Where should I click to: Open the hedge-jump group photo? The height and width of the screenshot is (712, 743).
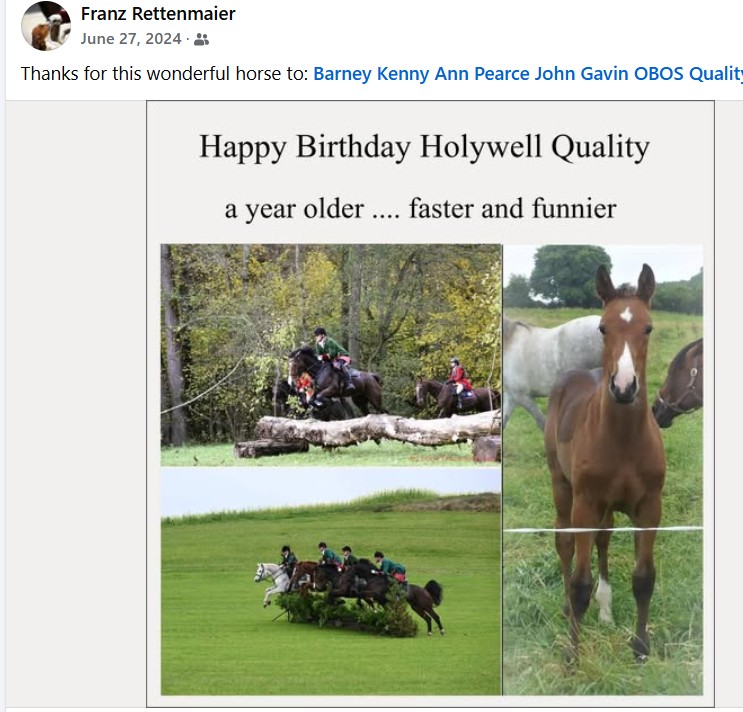click(x=331, y=581)
